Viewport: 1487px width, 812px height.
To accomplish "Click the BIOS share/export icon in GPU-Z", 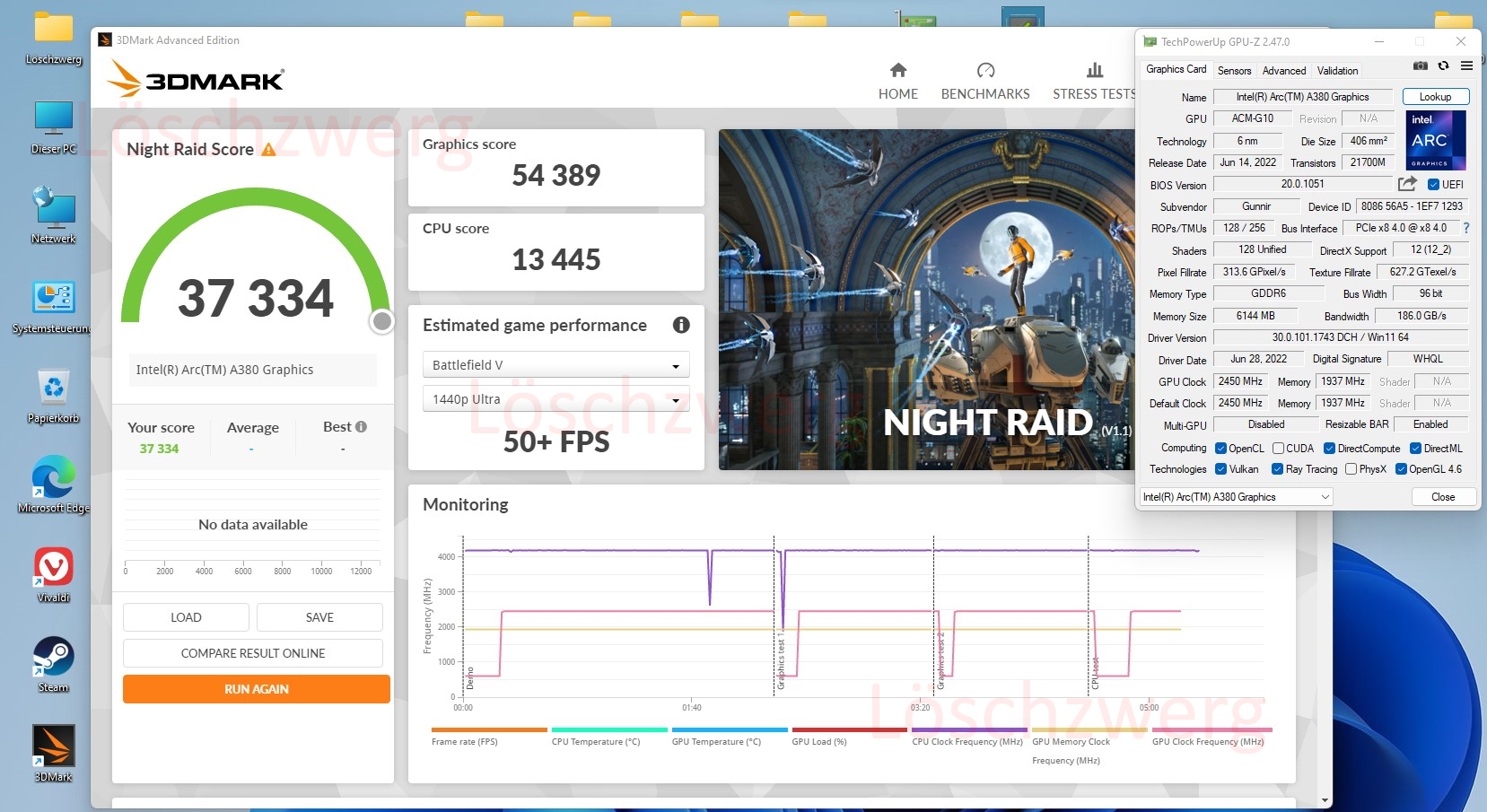I will click(x=1407, y=184).
